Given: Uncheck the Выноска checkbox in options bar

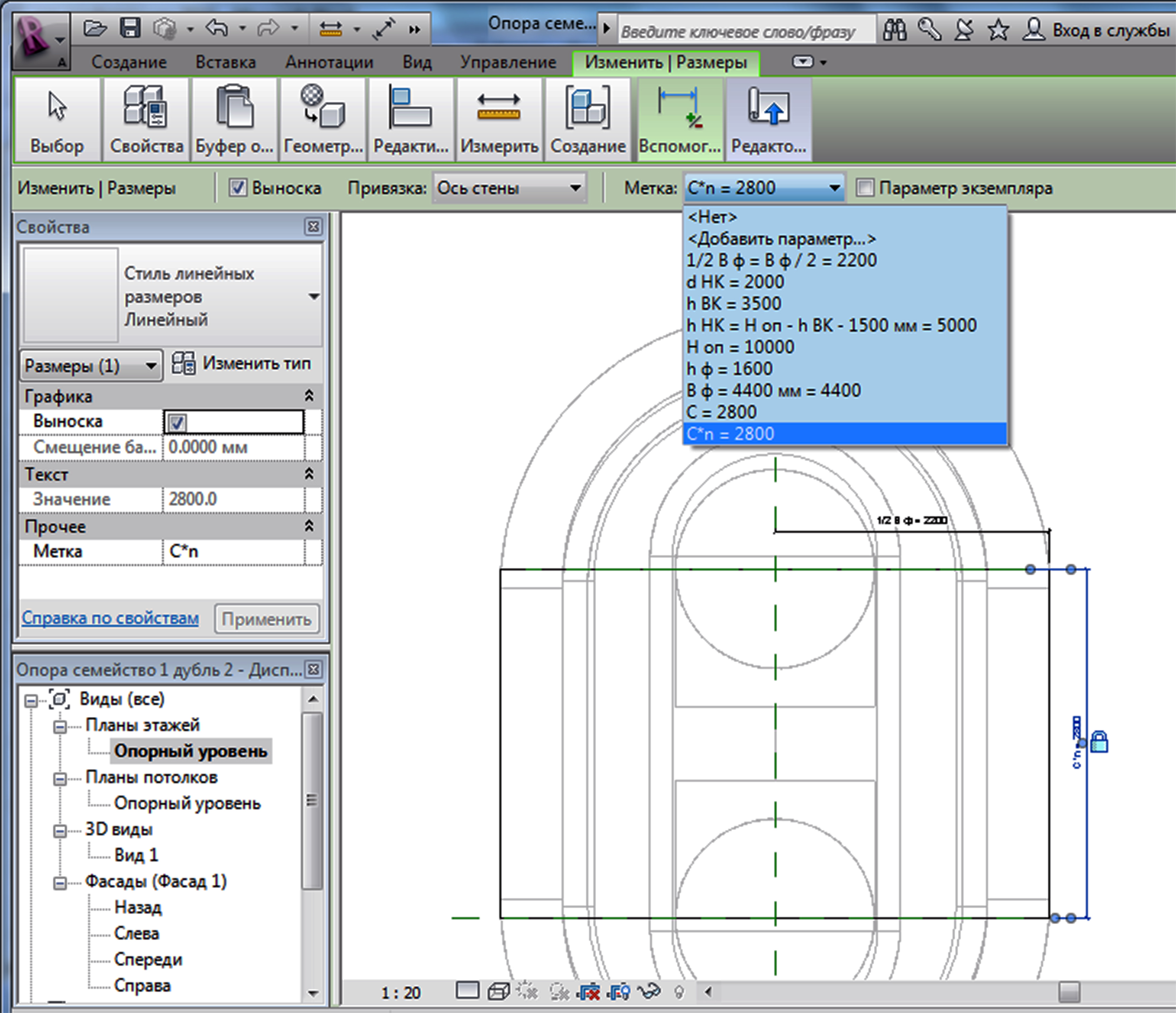Looking at the screenshot, I should 237,188.
